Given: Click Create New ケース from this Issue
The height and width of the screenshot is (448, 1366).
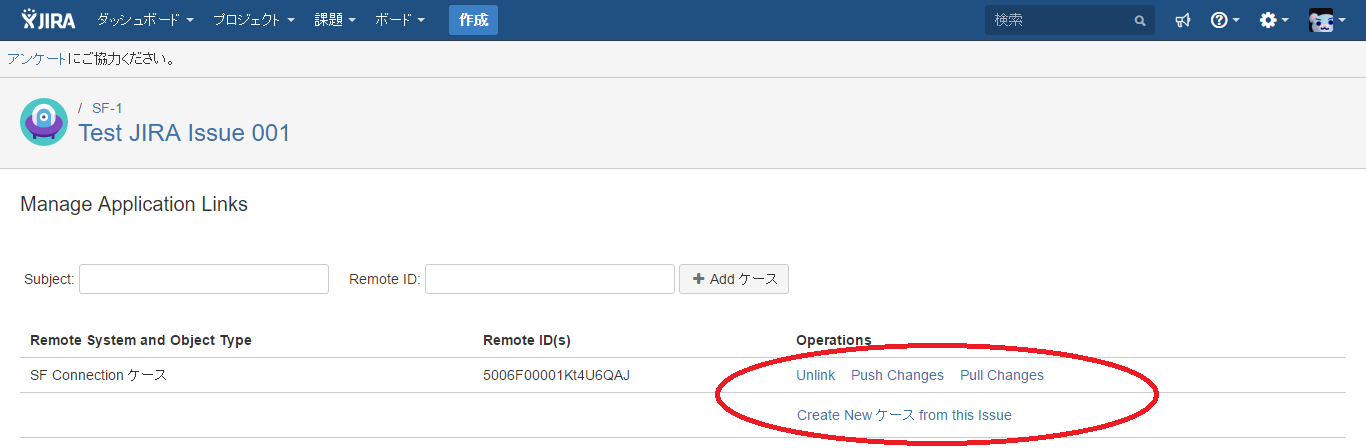Looking at the screenshot, I should [x=904, y=415].
